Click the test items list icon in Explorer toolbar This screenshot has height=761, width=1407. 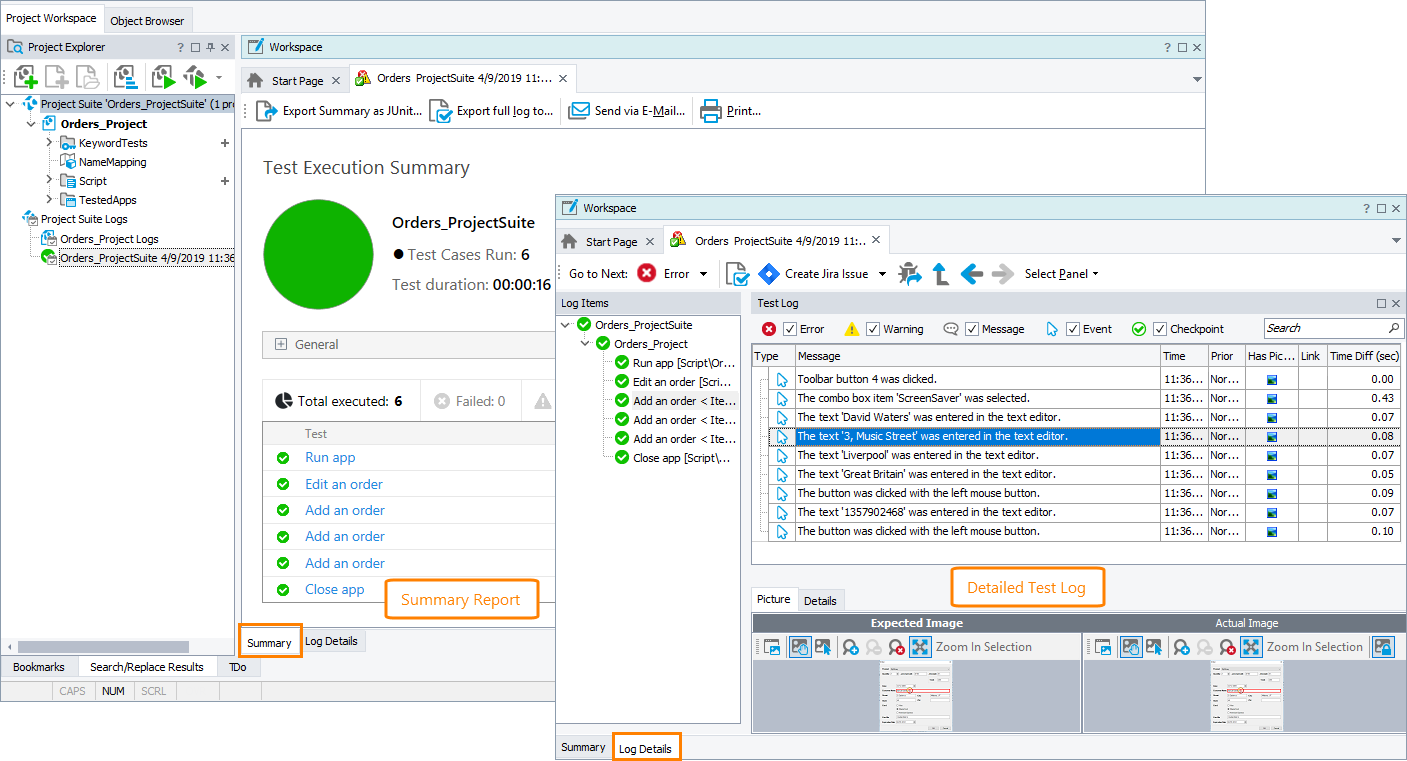(125, 77)
